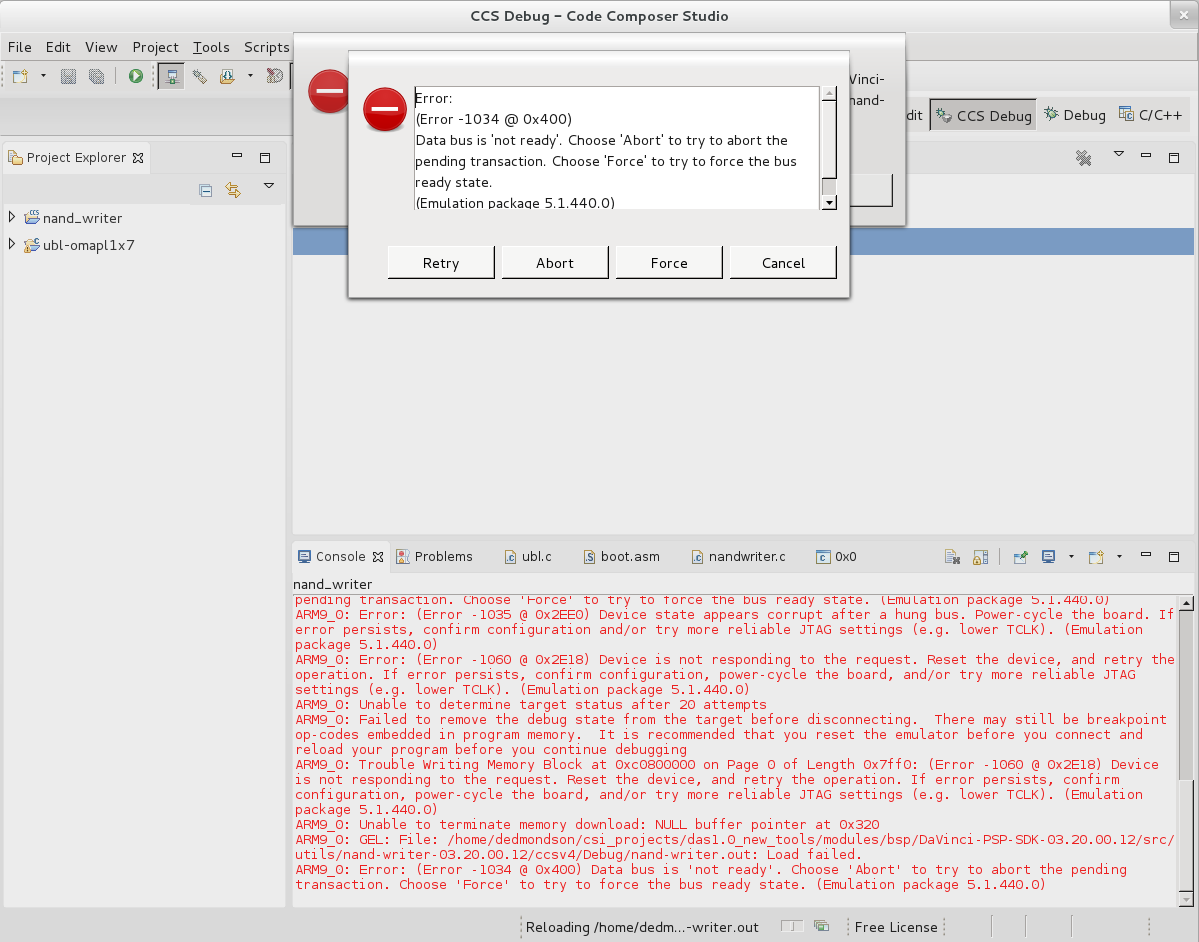The image size is (1199, 942).
Task: Open the boot.asm editor tab
Action: [622, 557]
